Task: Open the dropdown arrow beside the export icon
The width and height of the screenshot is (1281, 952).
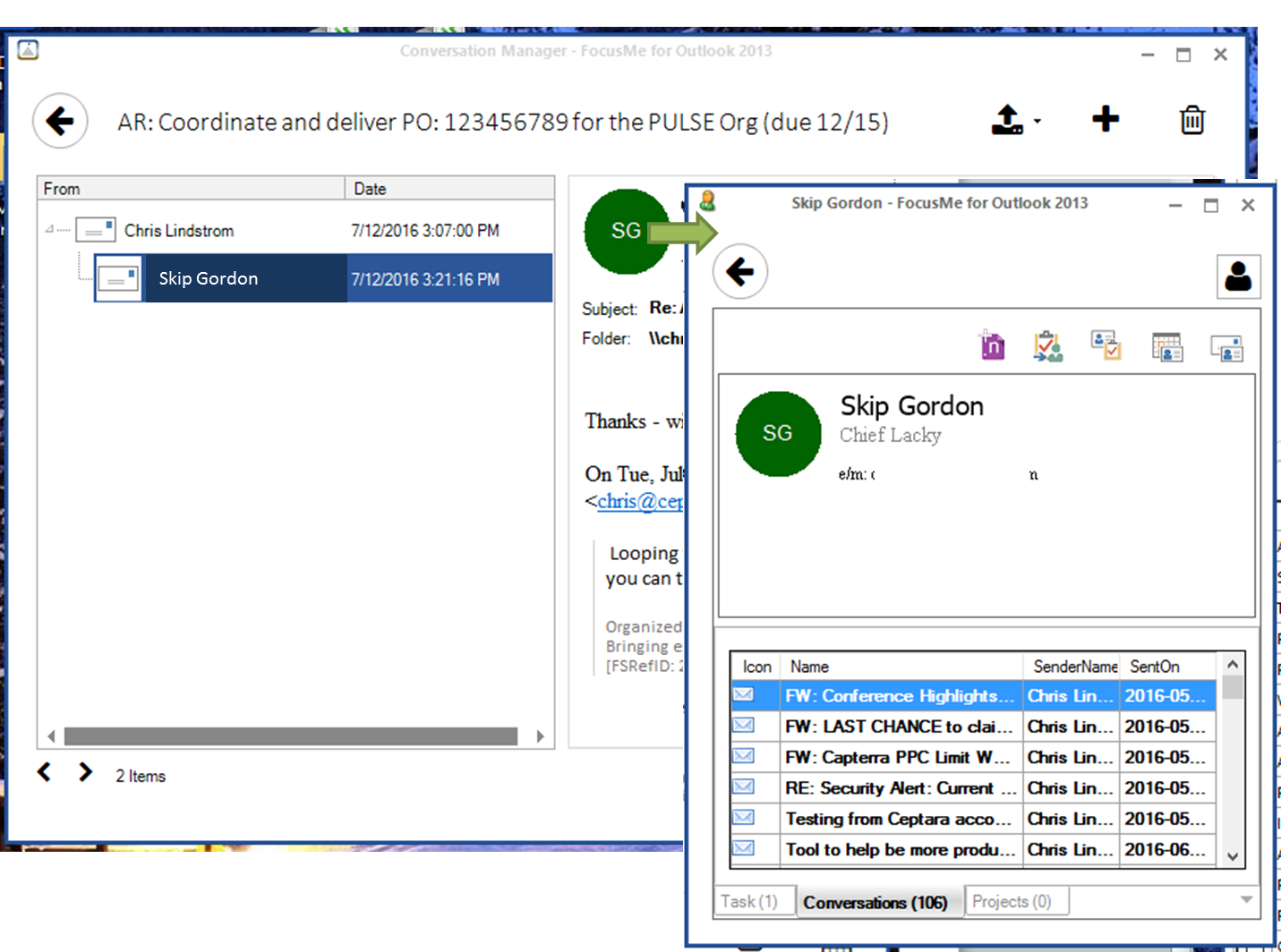Action: click(x=1038, y=121)
